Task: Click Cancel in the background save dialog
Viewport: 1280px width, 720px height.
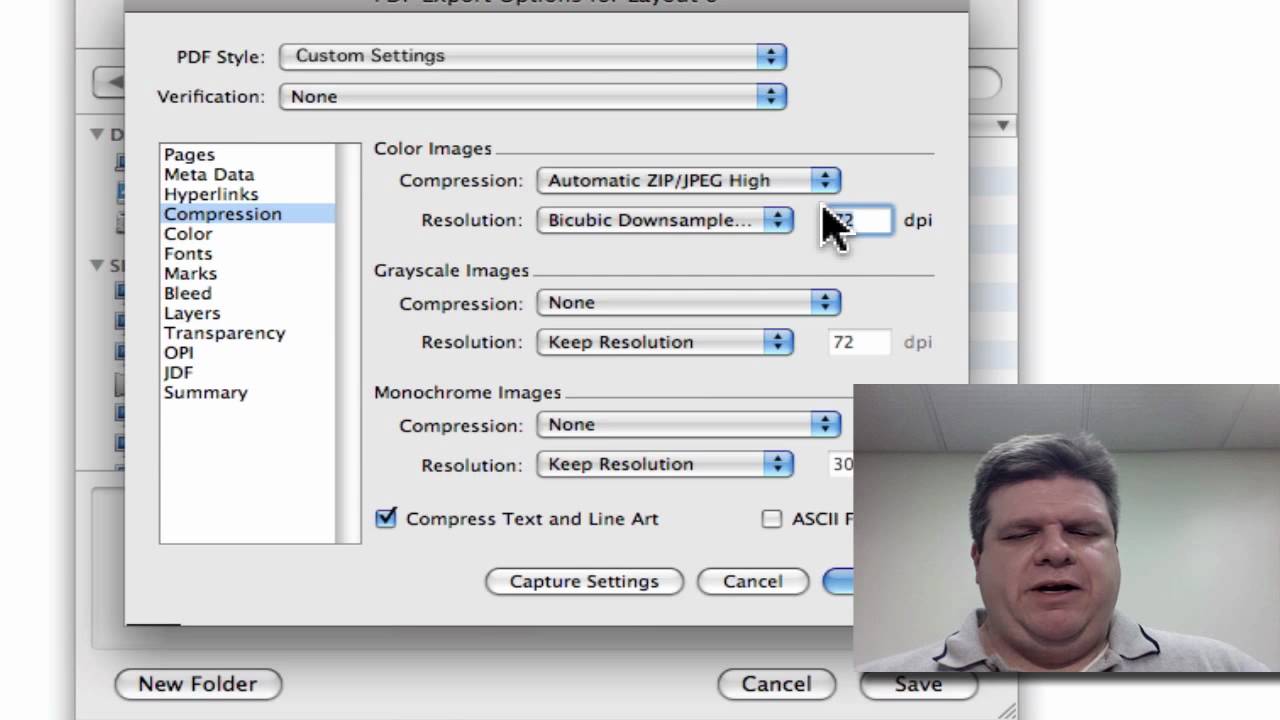Action: 777,684
